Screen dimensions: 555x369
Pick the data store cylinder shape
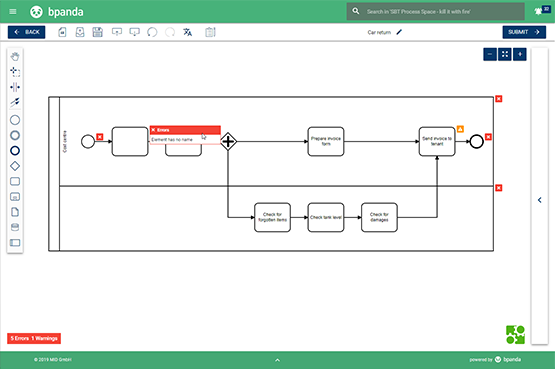[15, 227]
